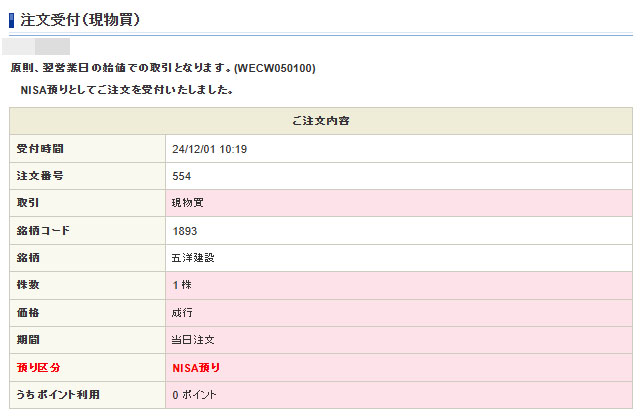643x420 pixels.
Task: Click the うちポイント利用 row label
Action: click(x=58, y=395)
